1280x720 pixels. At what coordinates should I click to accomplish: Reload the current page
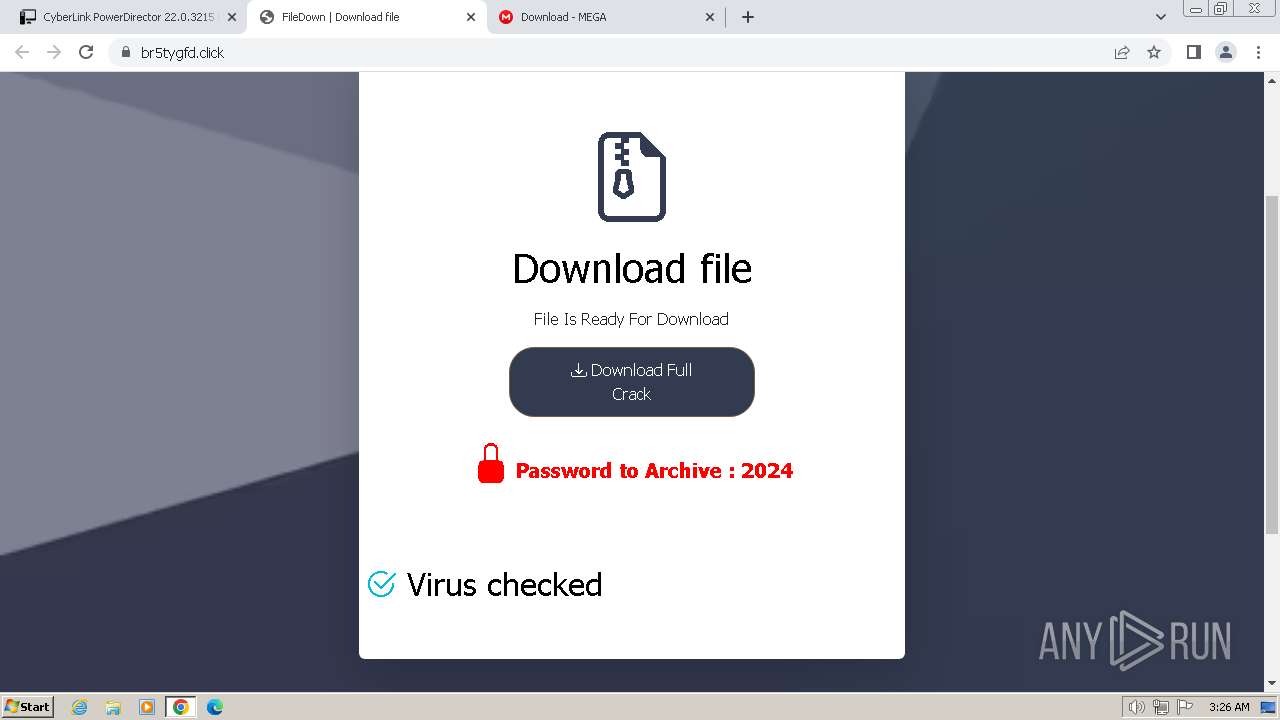(86, 52)
